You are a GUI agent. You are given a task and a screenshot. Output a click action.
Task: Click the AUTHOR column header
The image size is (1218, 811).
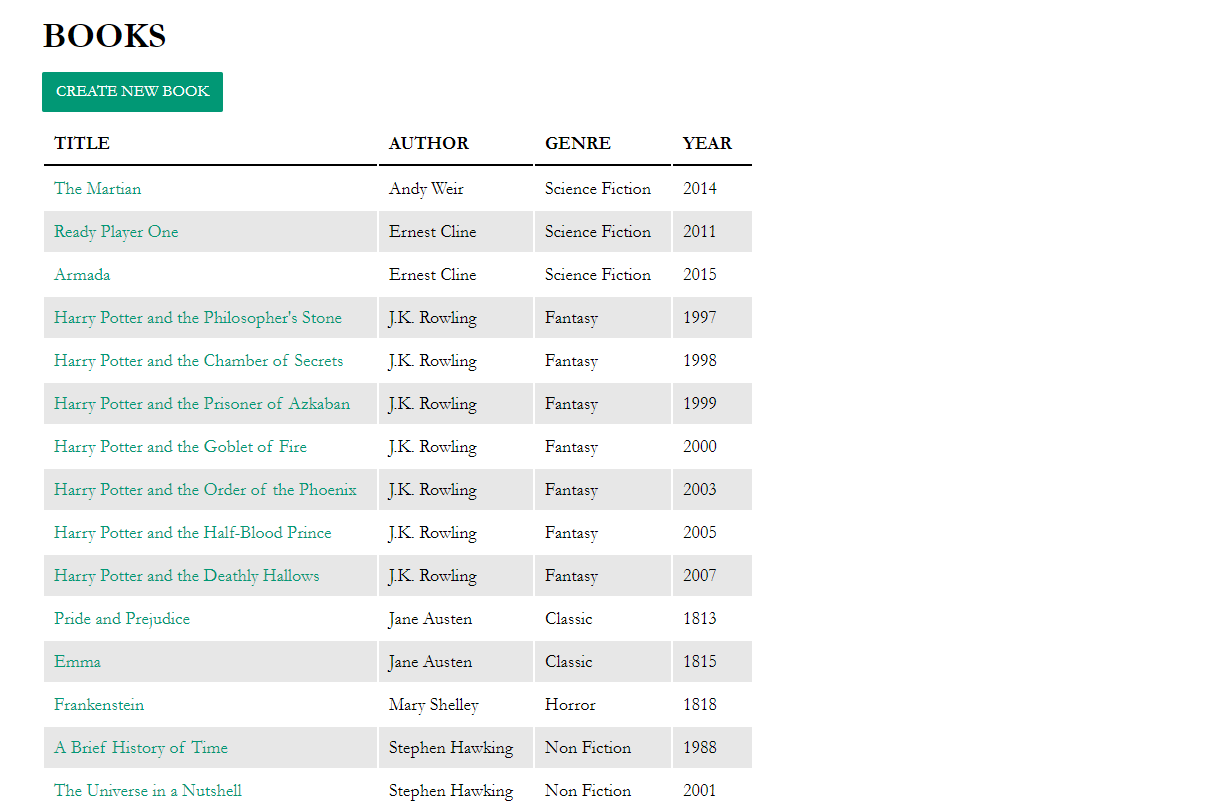[x=428, y=143]
